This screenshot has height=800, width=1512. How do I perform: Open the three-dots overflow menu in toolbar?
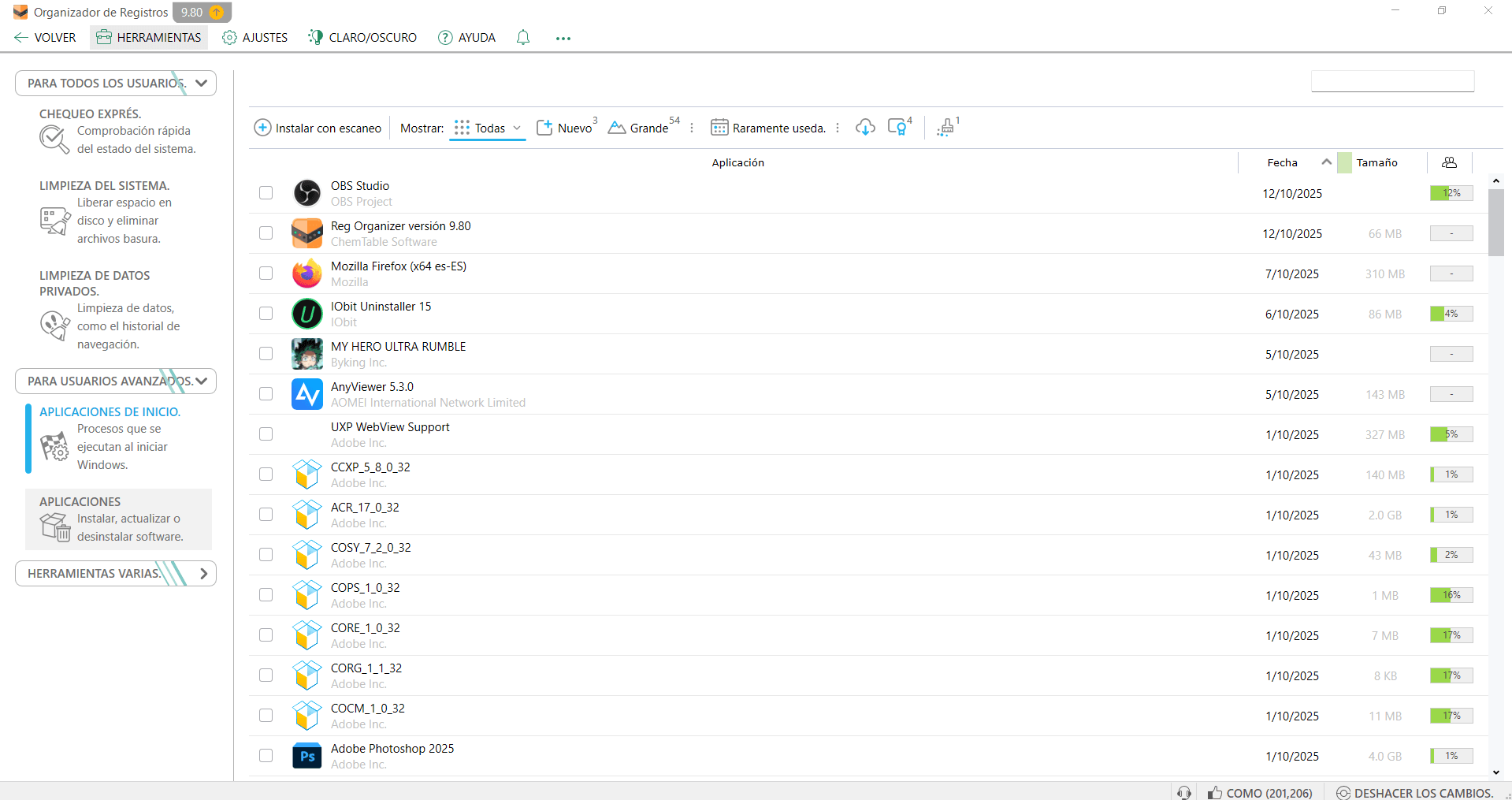(563, 38)
